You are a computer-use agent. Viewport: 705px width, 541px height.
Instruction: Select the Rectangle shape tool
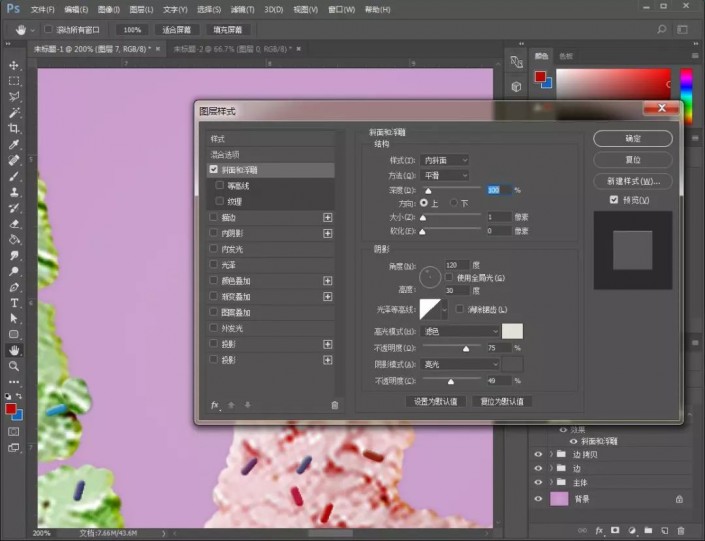[14, 334]
